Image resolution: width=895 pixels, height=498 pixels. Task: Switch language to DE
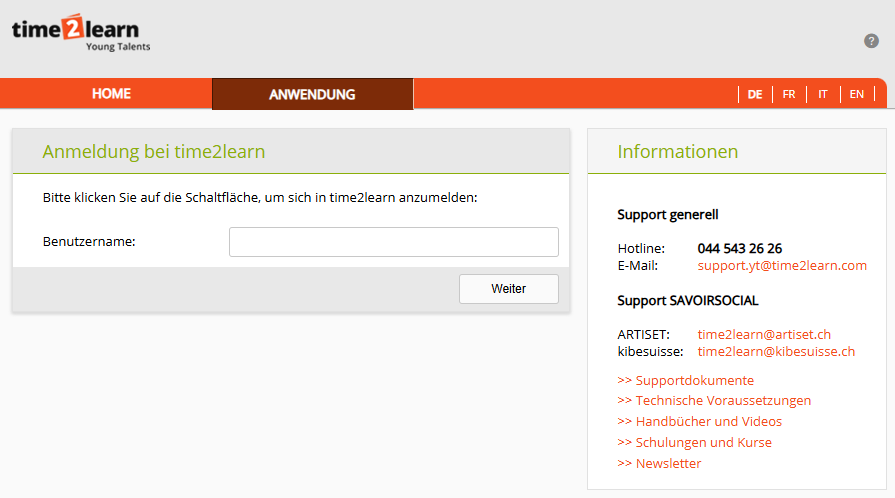[755, 94]
